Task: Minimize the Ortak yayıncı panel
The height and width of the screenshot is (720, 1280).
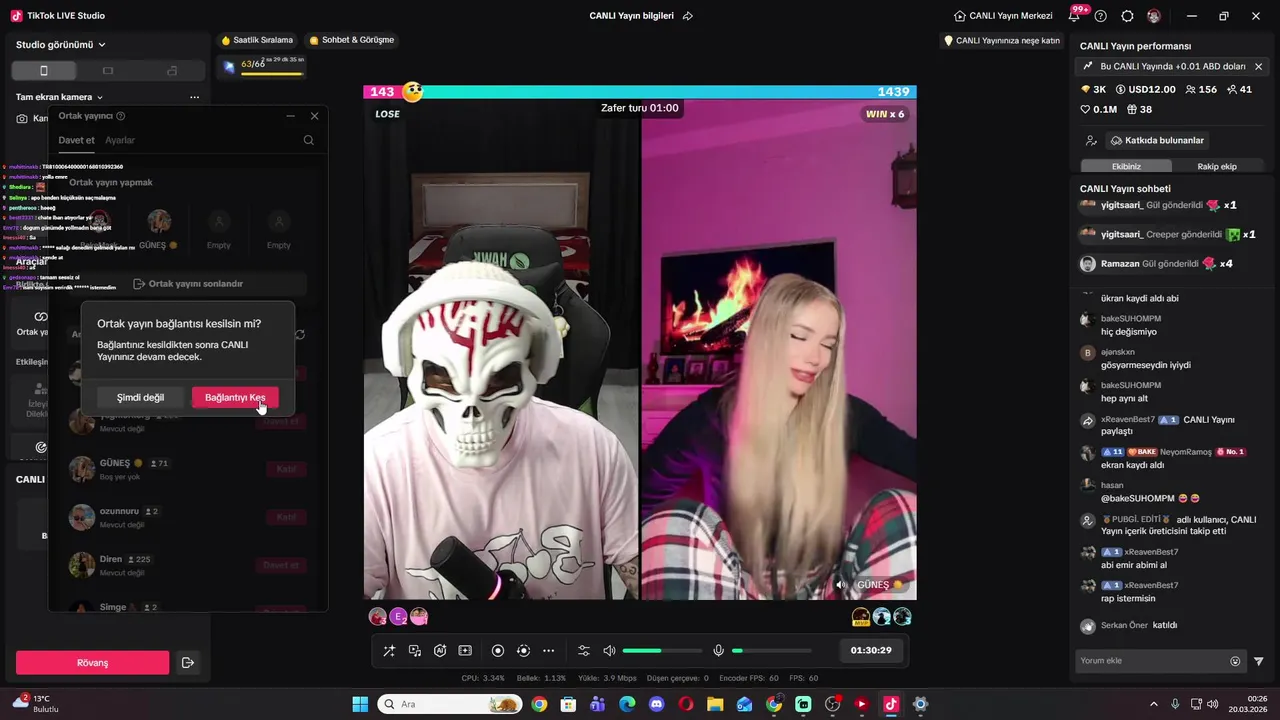Action: 291,116
